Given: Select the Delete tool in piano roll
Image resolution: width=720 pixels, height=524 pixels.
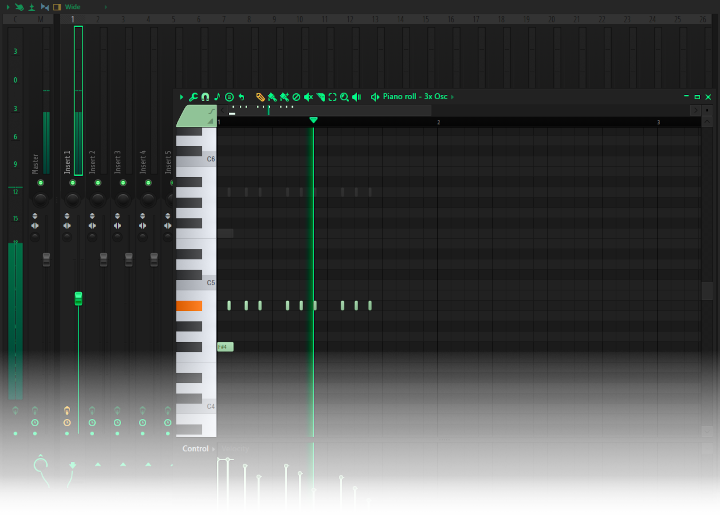Looking at the screenshot, I should tap(296, 97).
